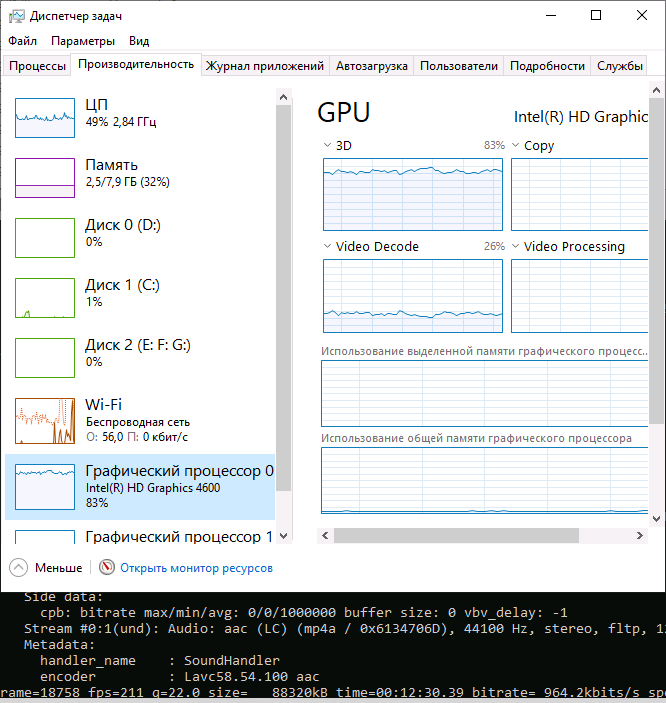The image size is (666, 703).
Task: Click the resource monitor icon
Action: (107, 567)
